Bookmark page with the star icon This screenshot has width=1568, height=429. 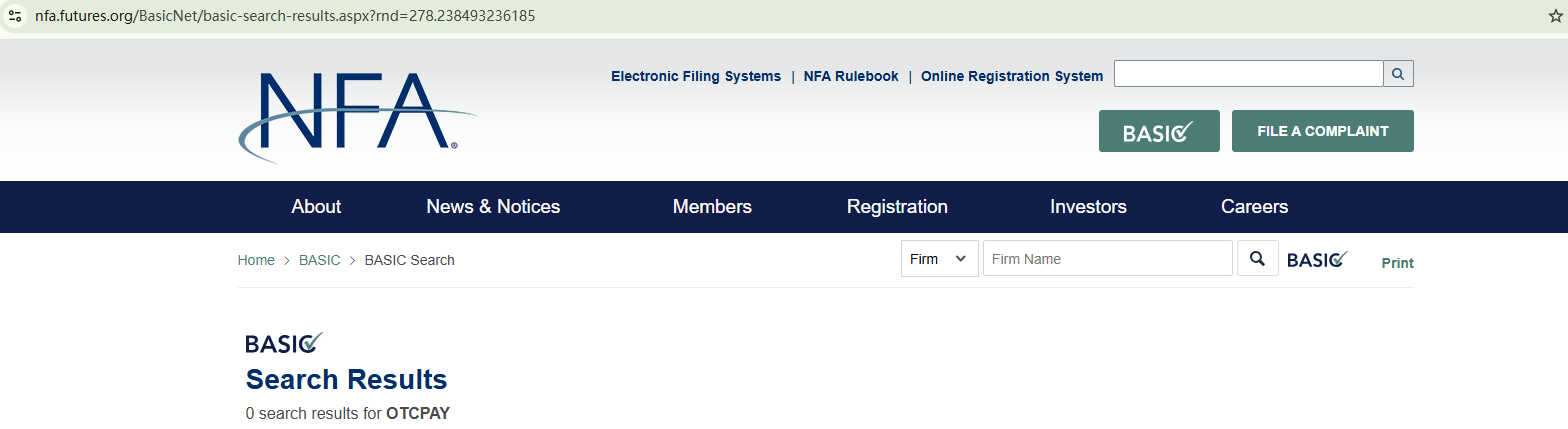click(1555, 17)
